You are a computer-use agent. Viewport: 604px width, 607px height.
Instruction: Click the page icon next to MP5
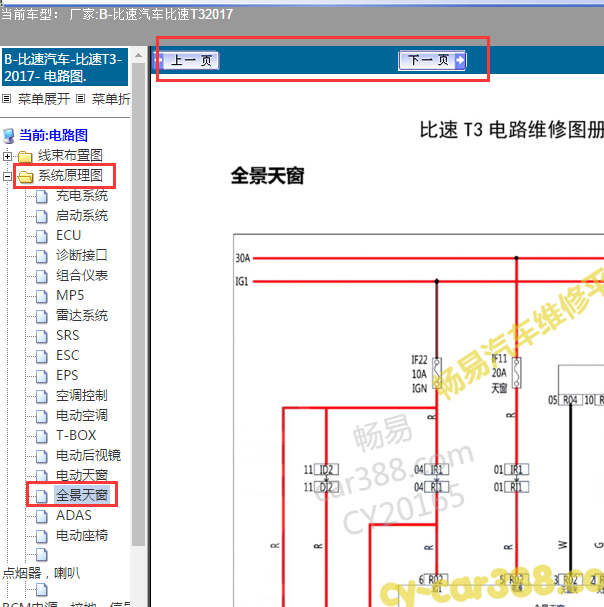pos(42,296)
